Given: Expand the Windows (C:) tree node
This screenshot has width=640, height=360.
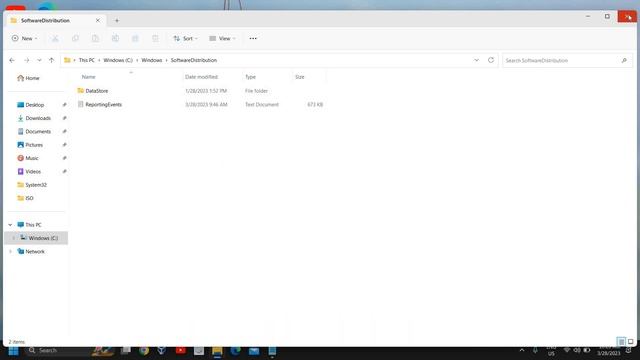Looking at the screenshot, I should click(13, 238).
